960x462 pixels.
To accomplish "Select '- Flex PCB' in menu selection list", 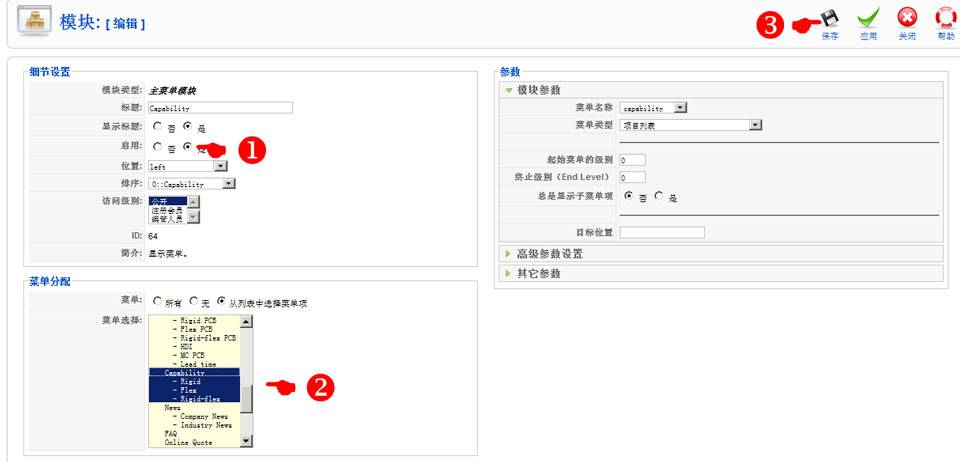I will tap(194, 329).
